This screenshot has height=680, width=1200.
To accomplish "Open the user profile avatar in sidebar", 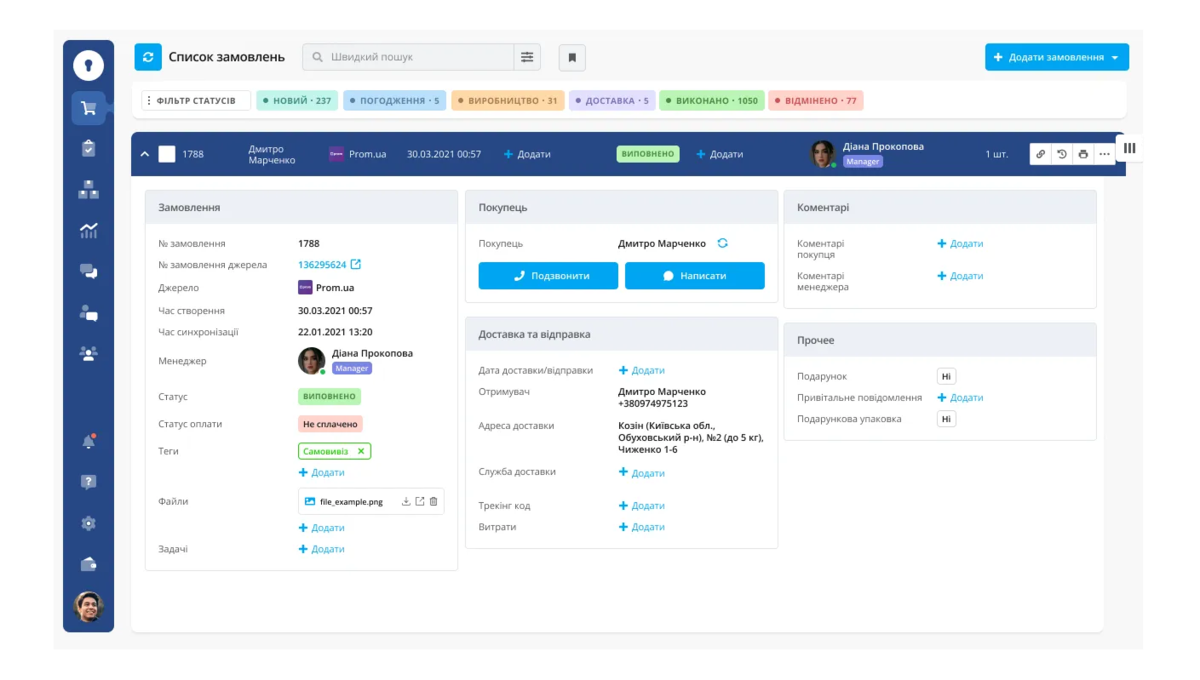I will [89, 606].
